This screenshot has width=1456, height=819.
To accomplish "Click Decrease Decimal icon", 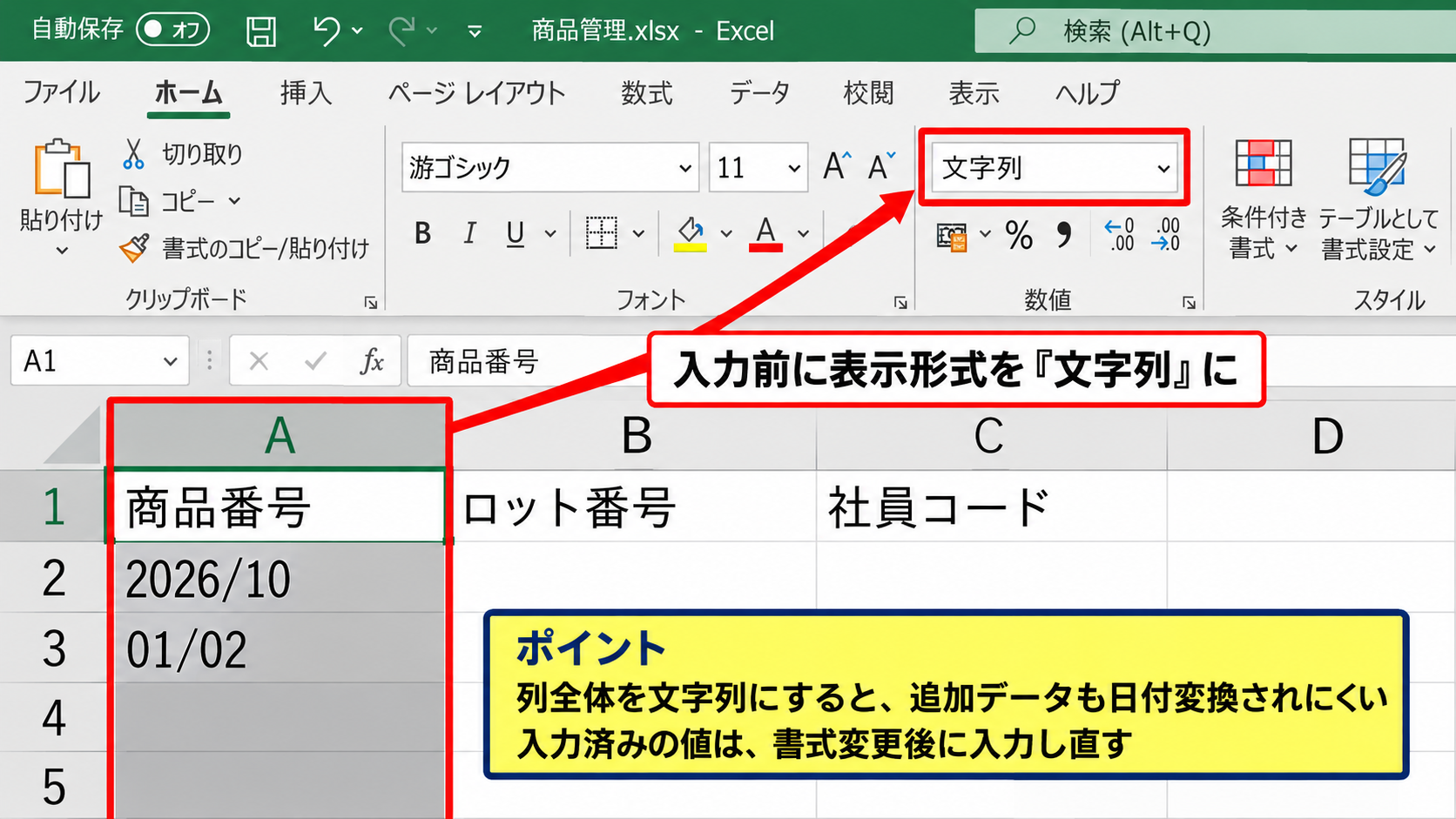I will point(1166,235).
